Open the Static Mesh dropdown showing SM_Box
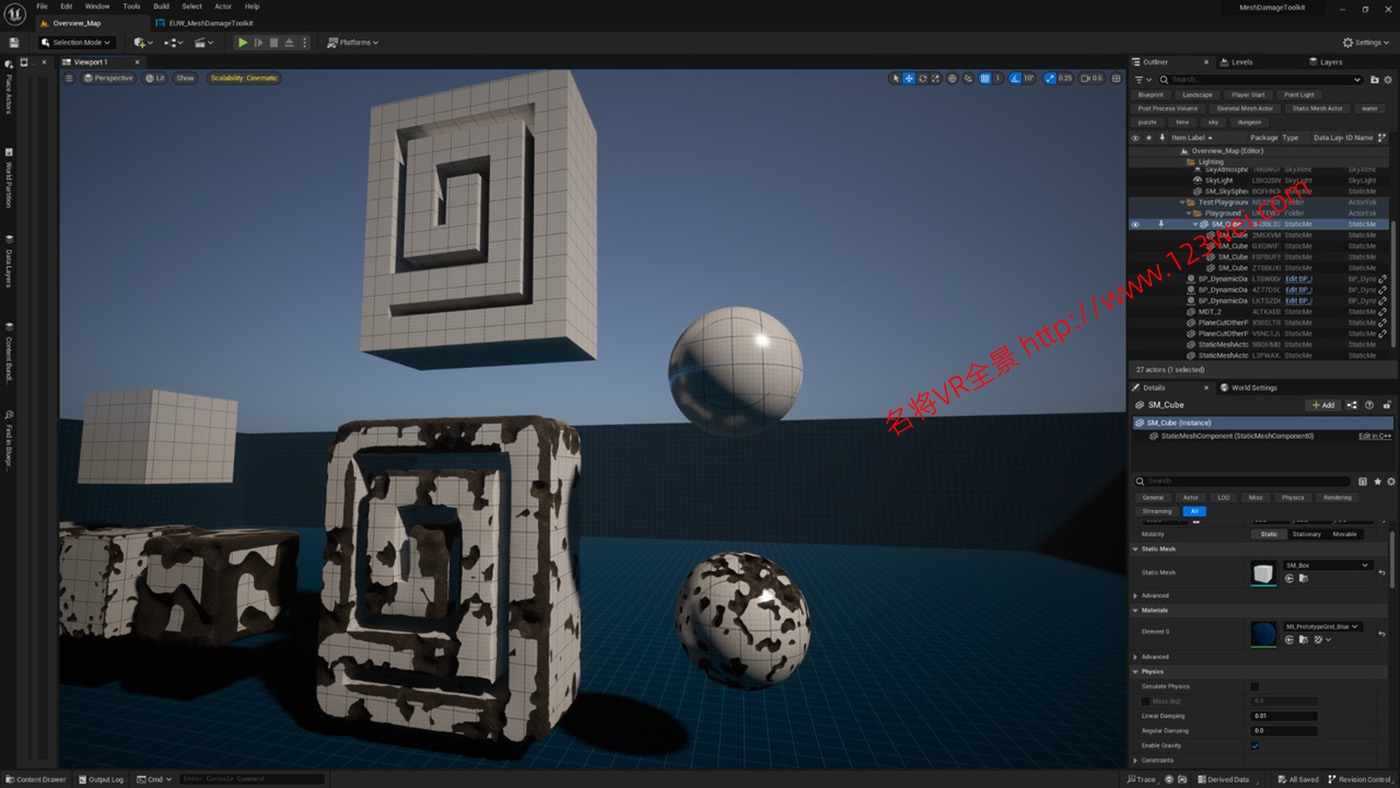 [x=1327, y=565]
